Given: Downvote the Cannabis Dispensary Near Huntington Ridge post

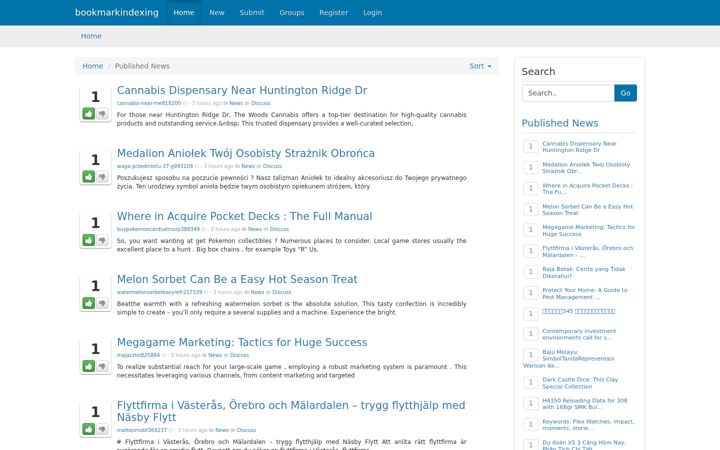Looking at the screenshot, I should tap(102, 113).
